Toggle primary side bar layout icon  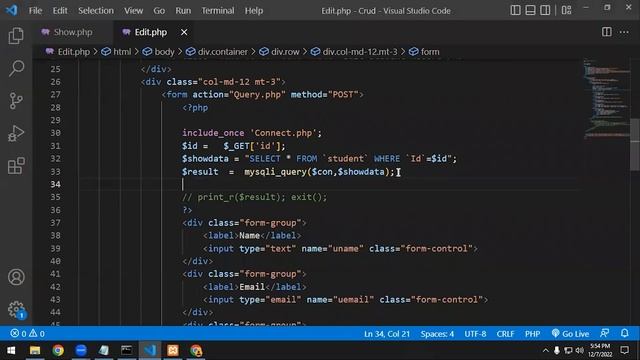pos(516,10)
